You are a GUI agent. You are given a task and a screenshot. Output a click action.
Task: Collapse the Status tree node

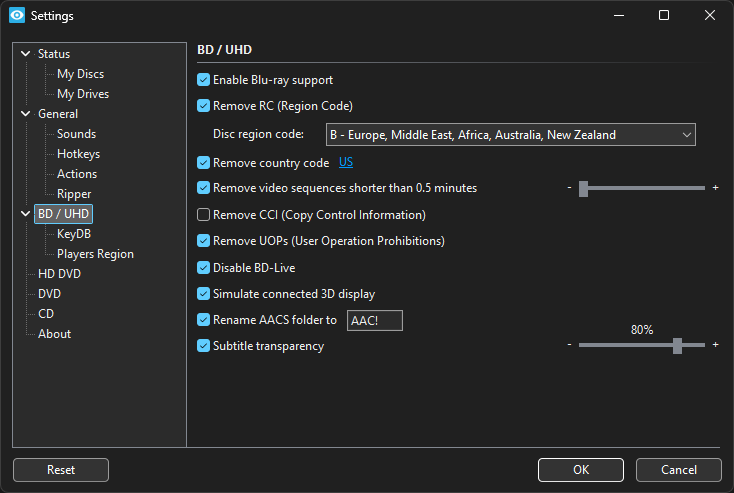click(x=26, y=54)
